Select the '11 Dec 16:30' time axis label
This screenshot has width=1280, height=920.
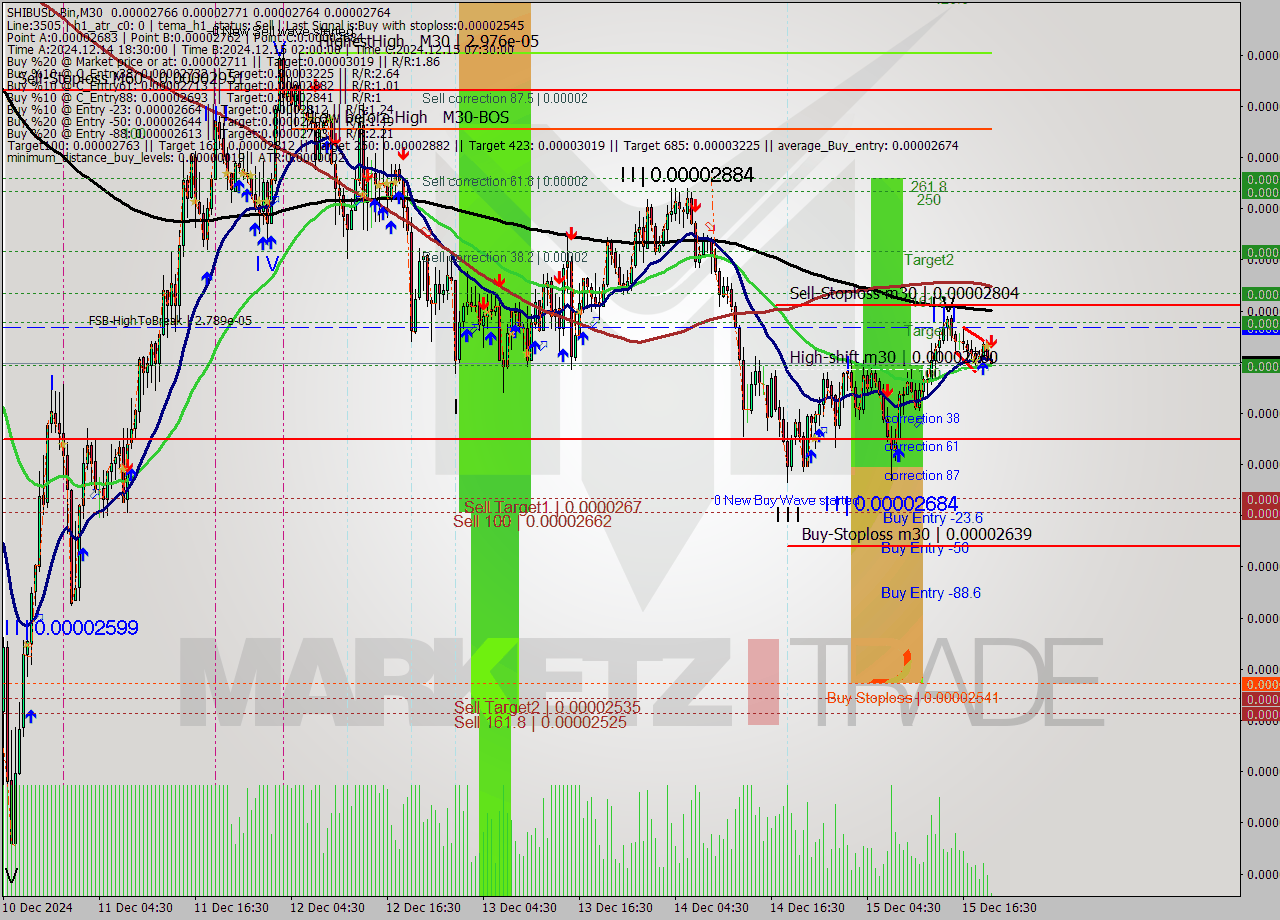pyautogui.click(x=231, y=908)
